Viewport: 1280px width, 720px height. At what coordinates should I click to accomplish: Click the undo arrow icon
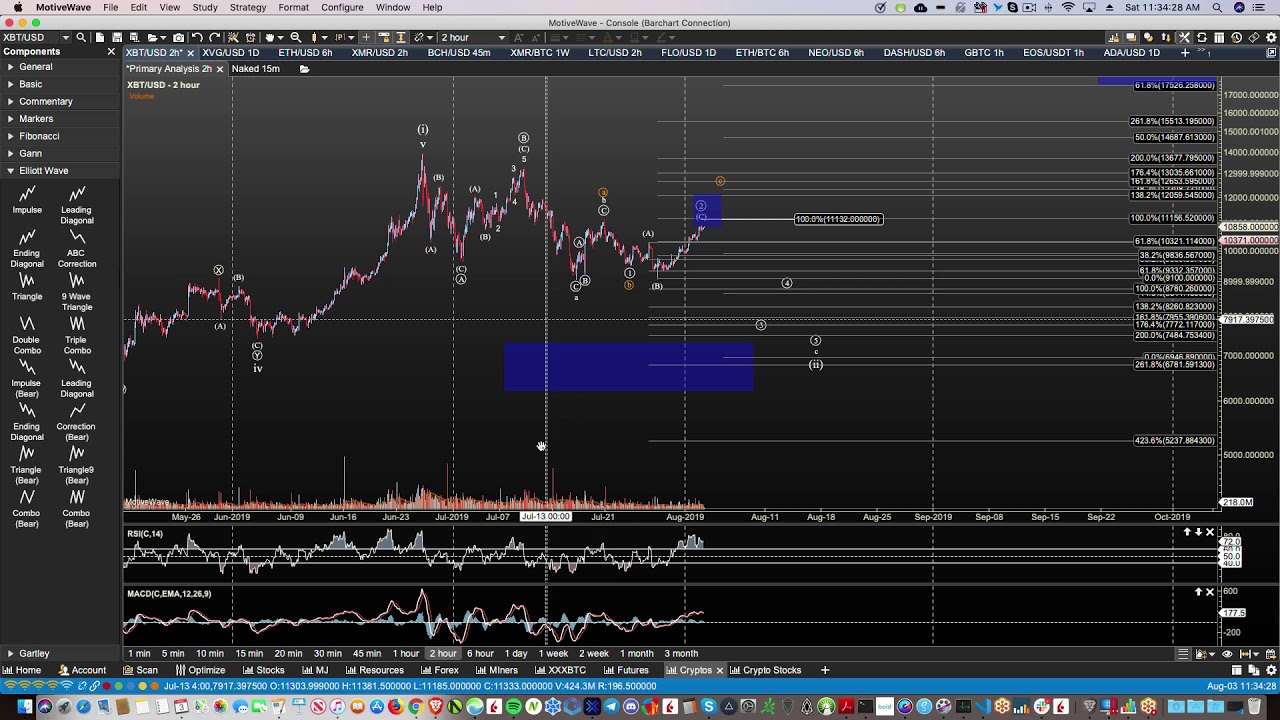(x=197, y=37)
